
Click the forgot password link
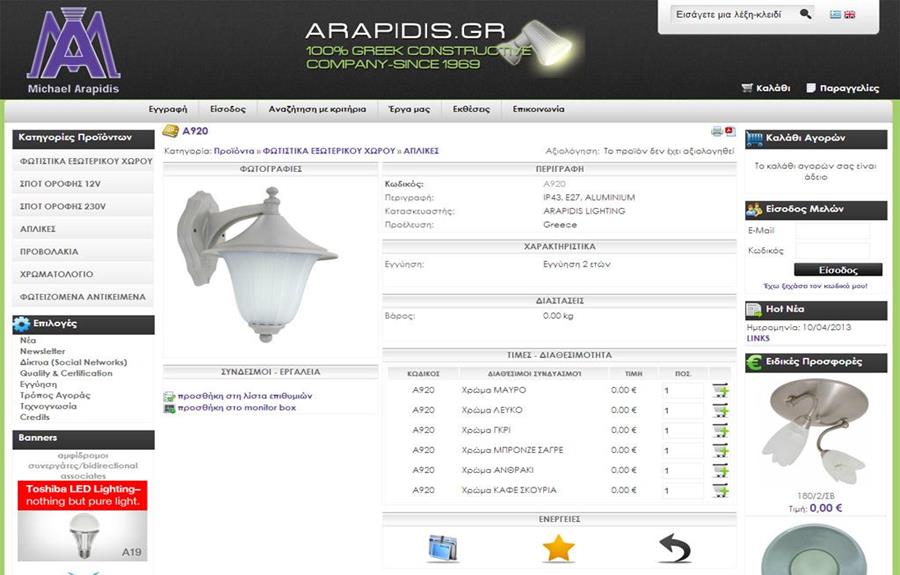(815, 286)
